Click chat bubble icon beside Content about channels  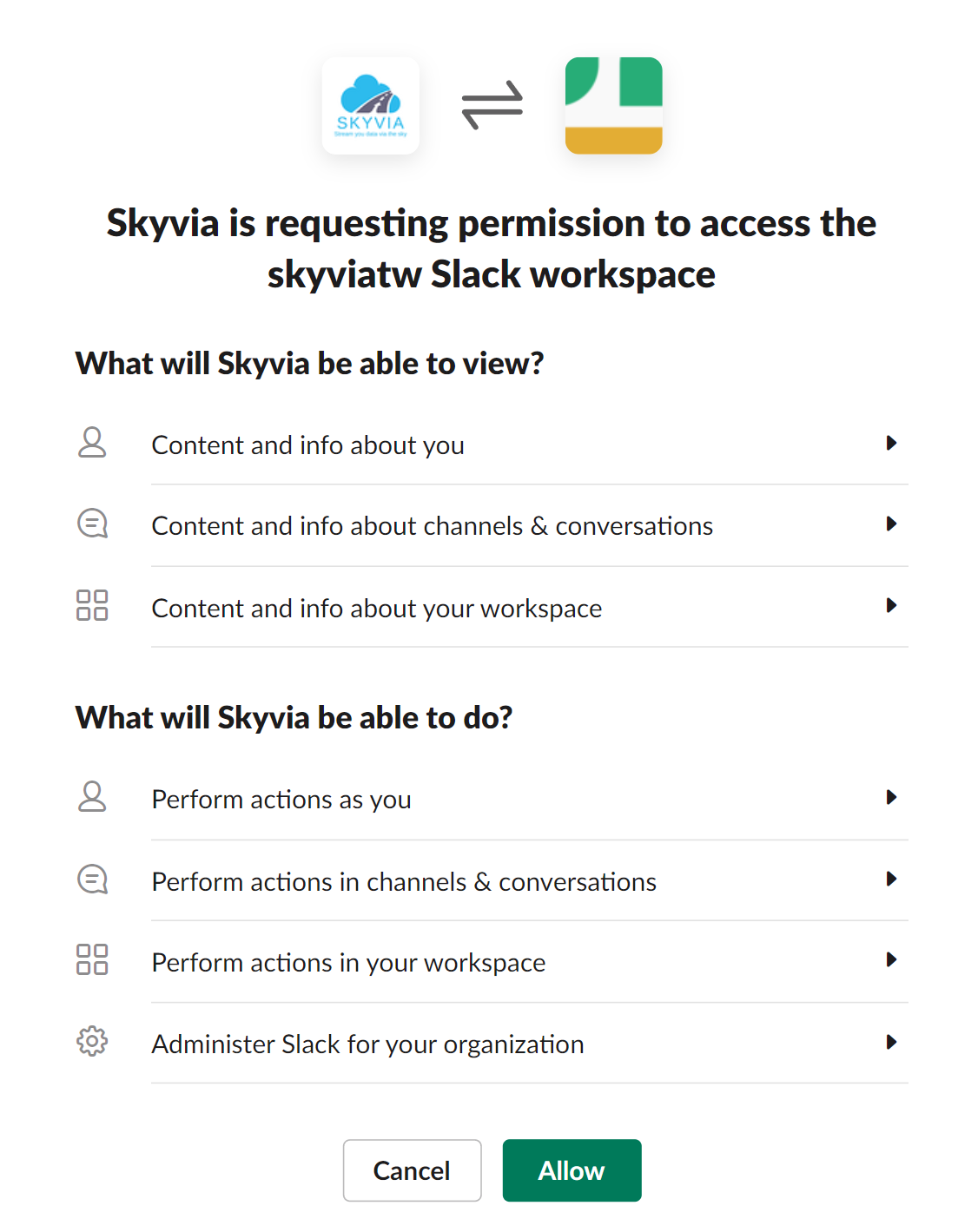(92, 524)
